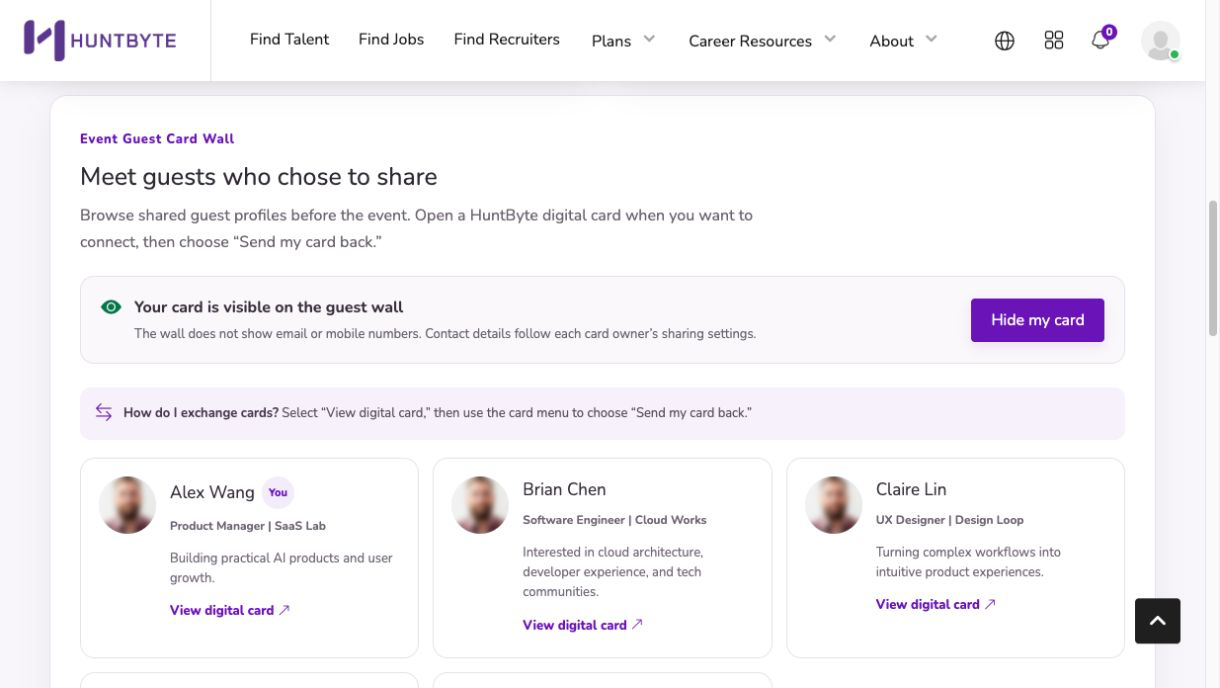Screen dimensions: 1220x688
Task: Click the 'You' badge on Alex Wang
Action: point(278,492)
